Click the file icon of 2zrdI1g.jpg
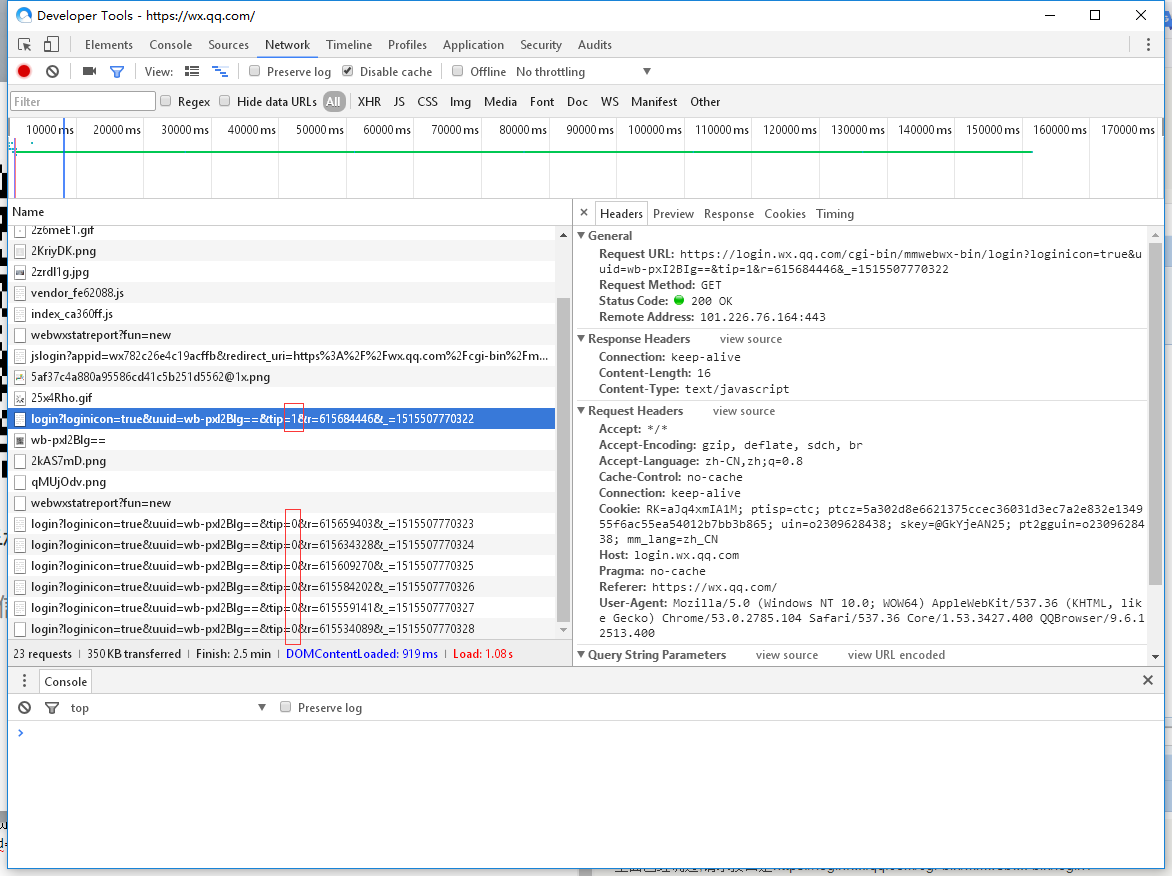This screenshot has height=876, width=1172. (20, 272)
